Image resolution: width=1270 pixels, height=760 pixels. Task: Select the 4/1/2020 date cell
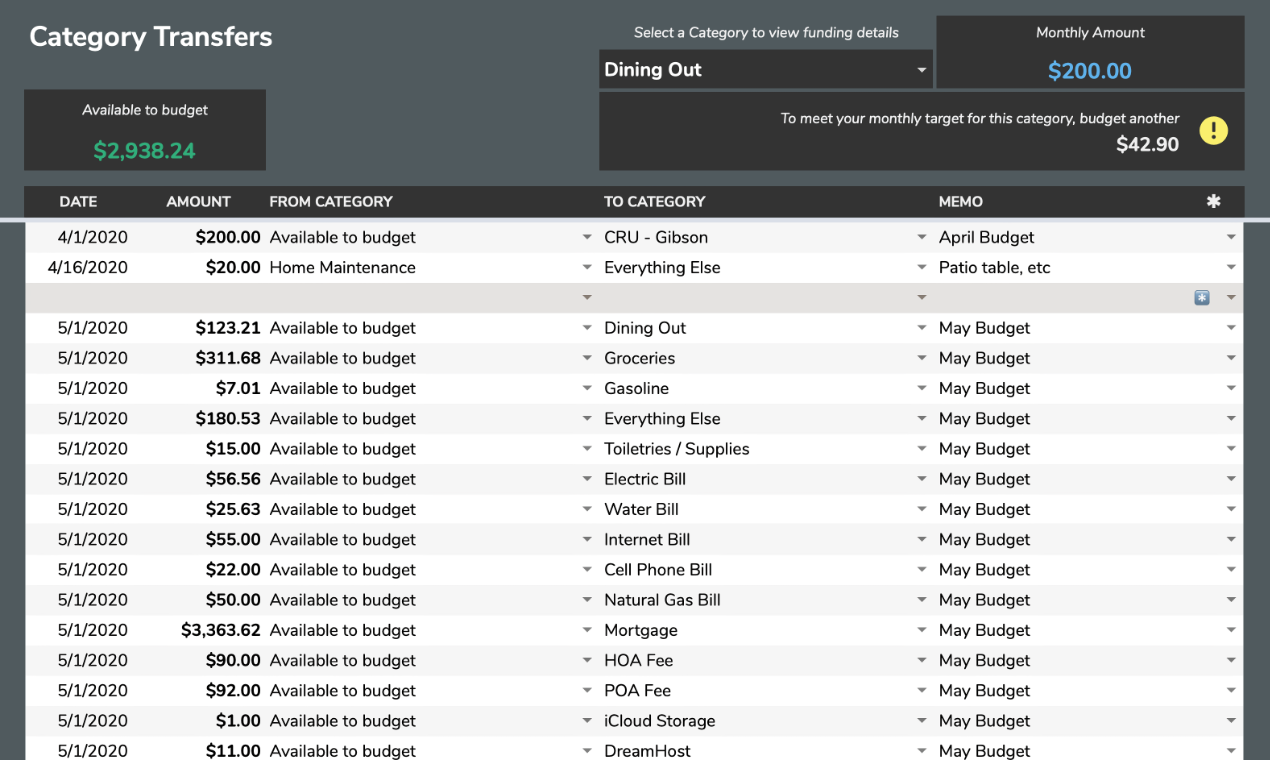[93, 238]
